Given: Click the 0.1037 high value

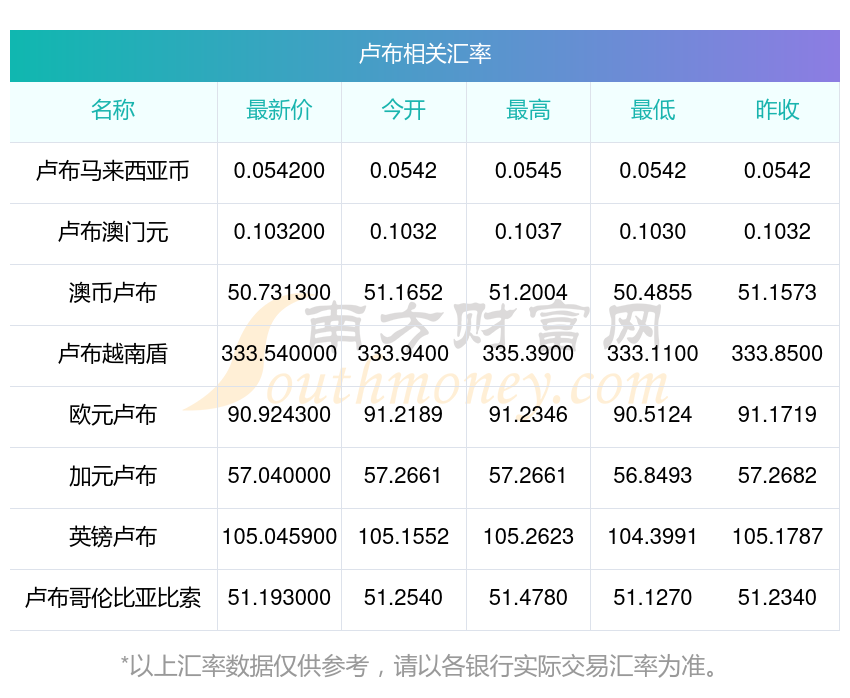Looking at the screenshot, I should point(528,232).
